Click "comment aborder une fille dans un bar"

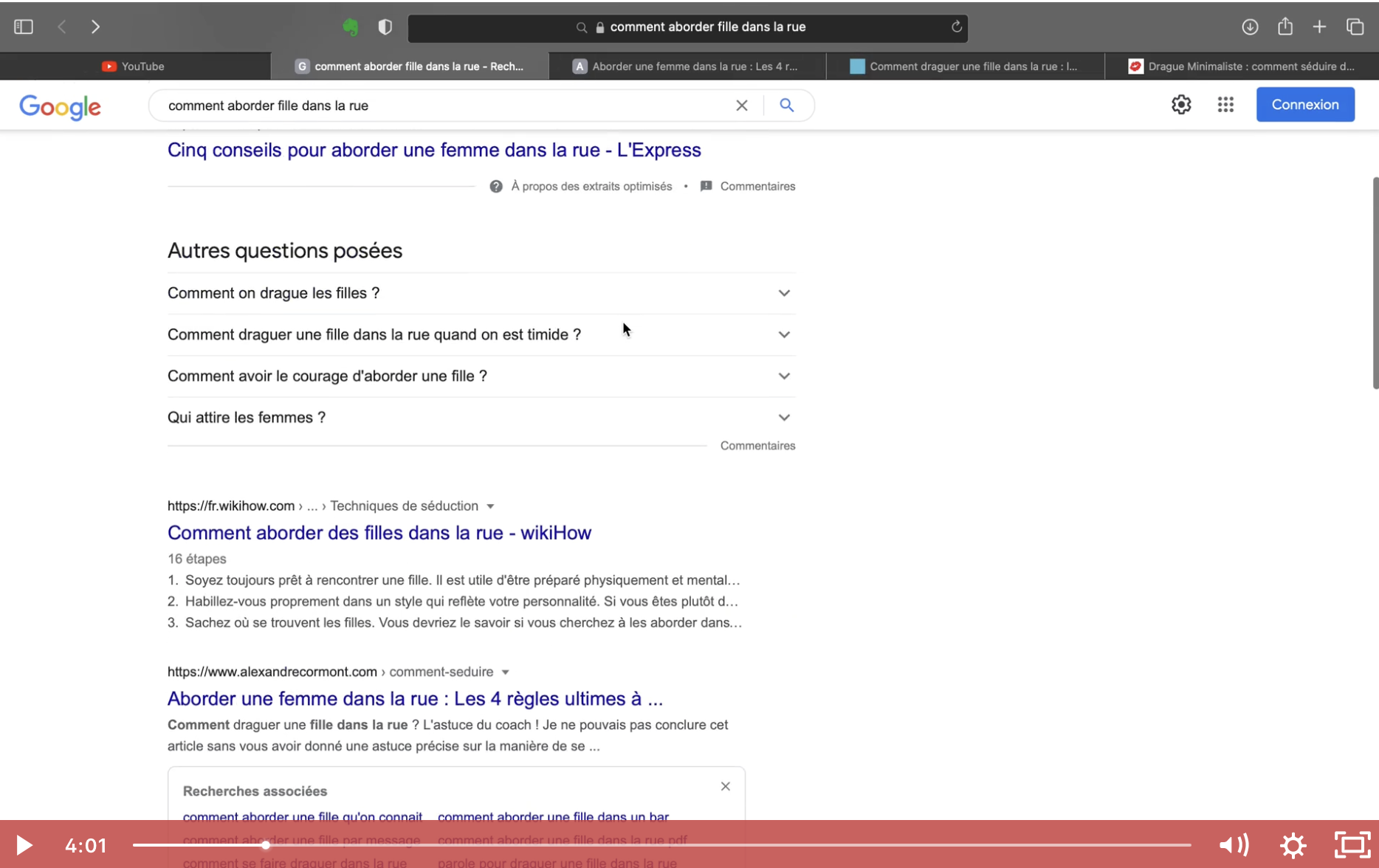click(x=553, y=817)
